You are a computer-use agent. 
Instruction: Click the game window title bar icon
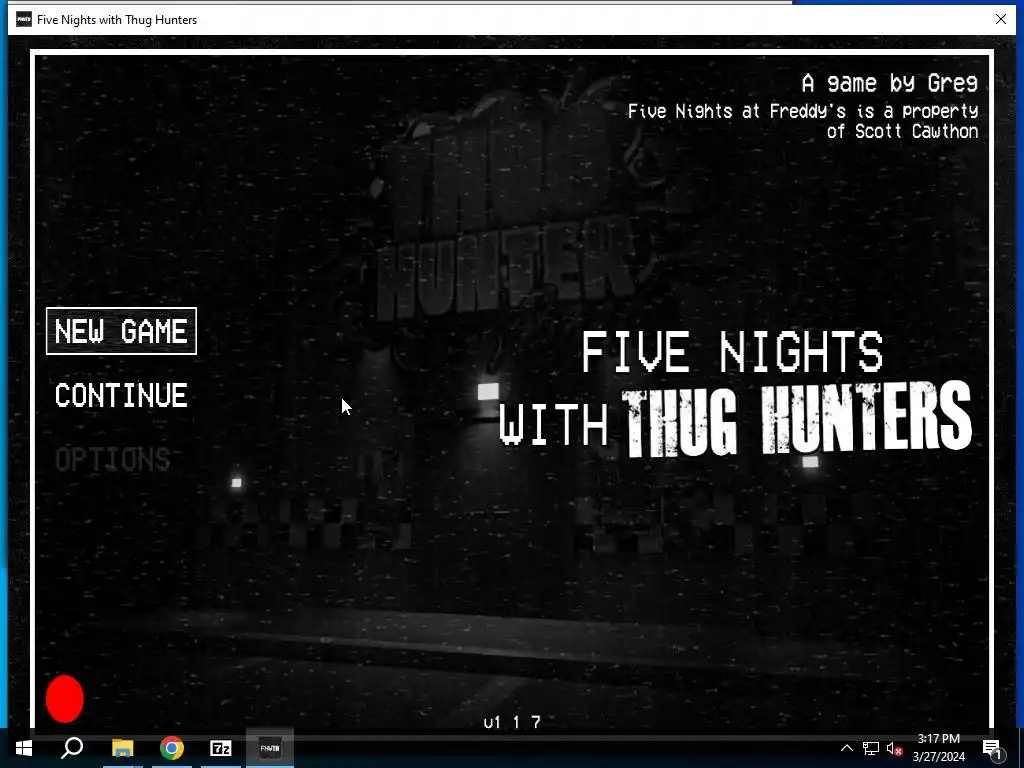[24, 20]
